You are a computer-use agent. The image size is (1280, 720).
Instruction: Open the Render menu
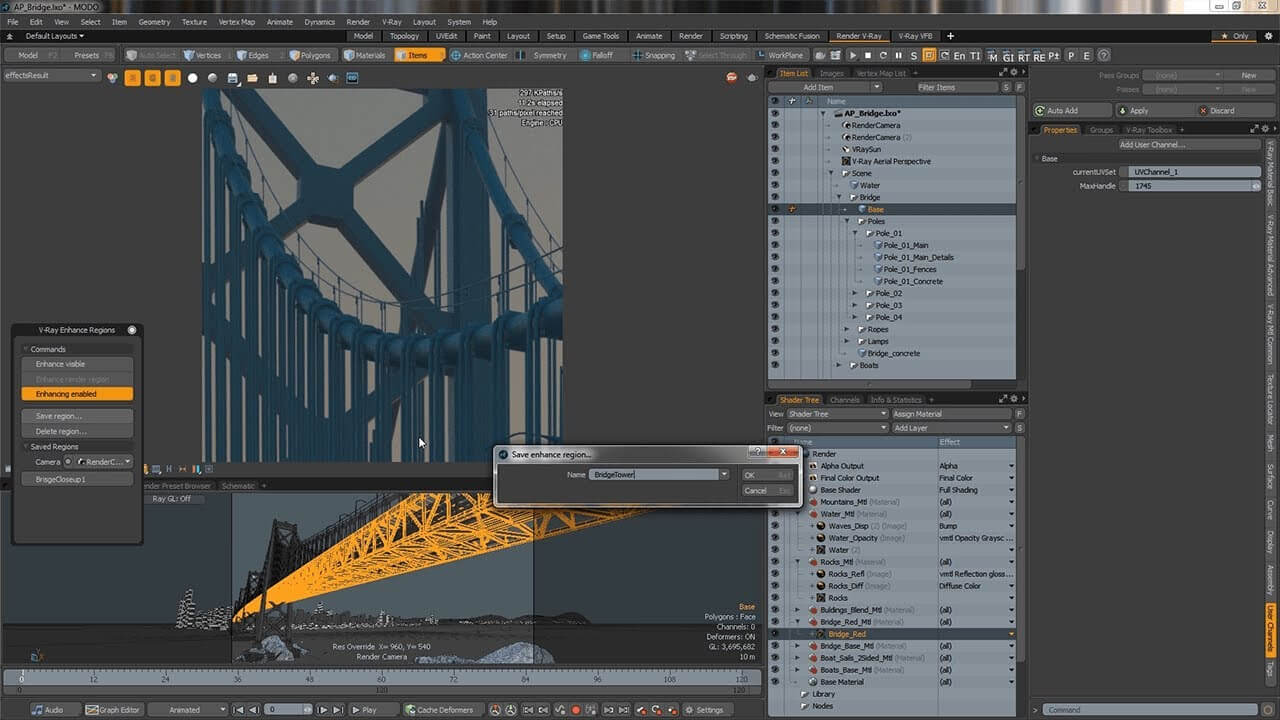pos(358,22)
